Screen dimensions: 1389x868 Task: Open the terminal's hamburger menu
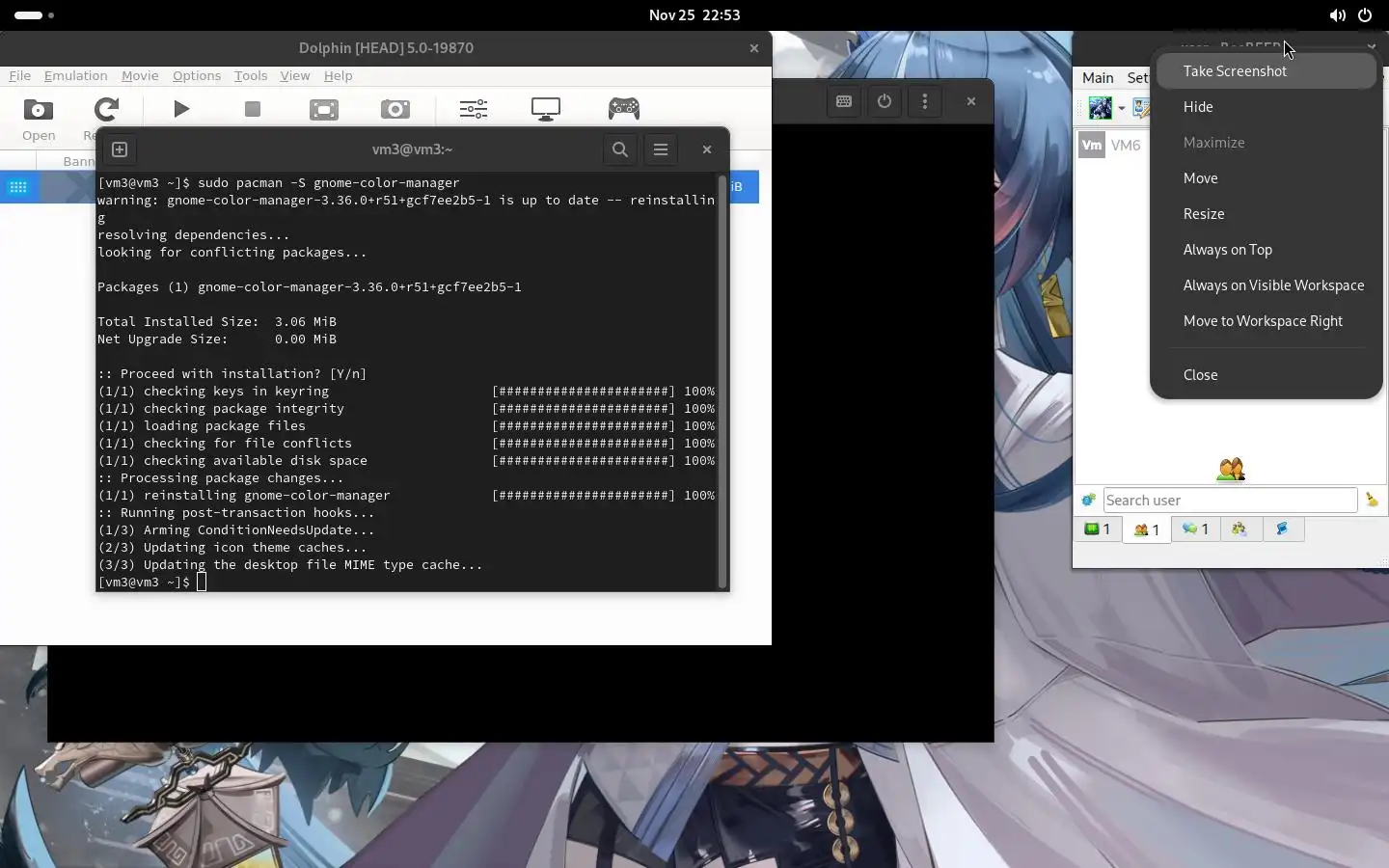point(661,149)
